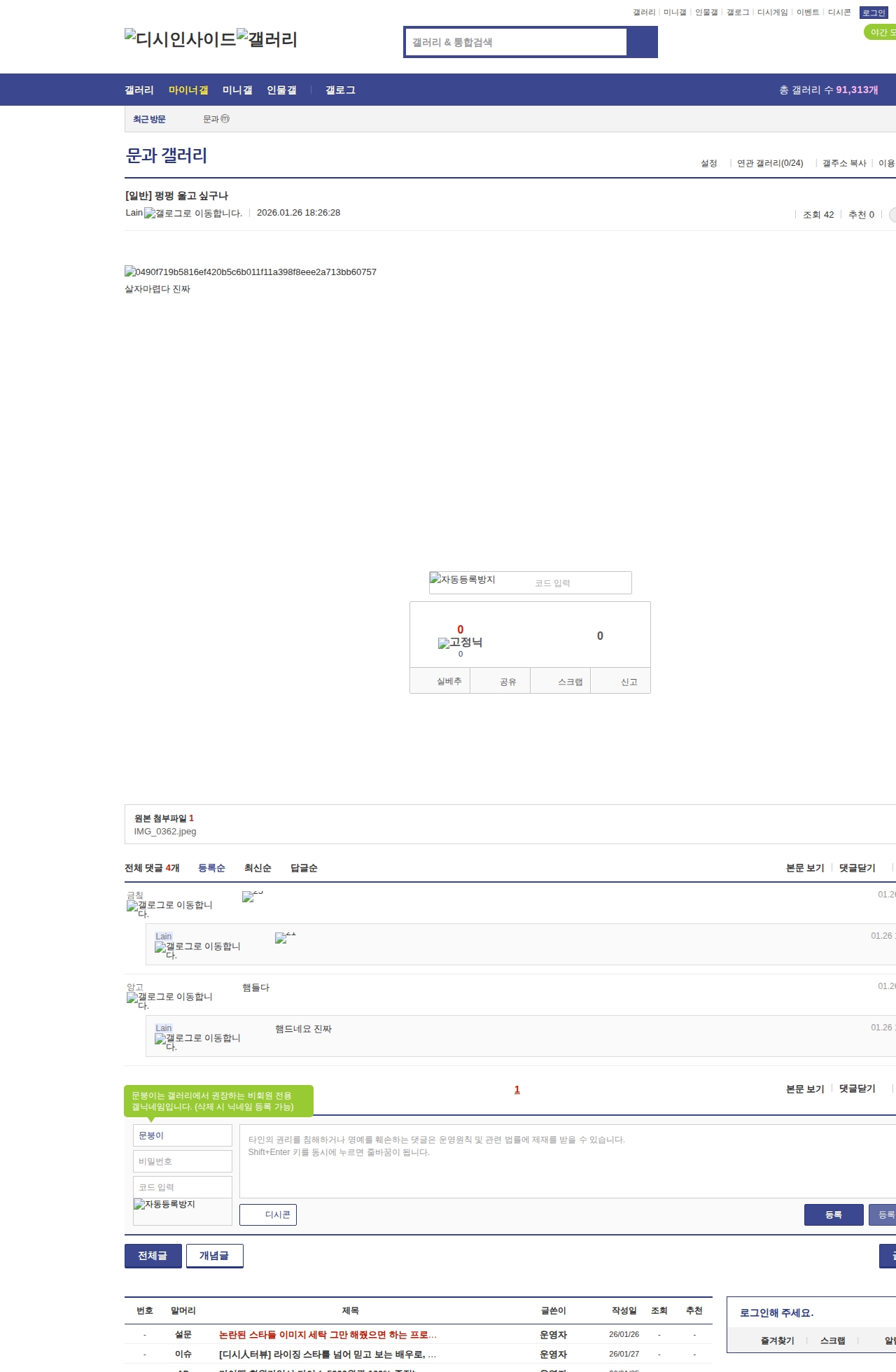896x1372 pixels.
Task: Switch to the 개념글 posts
Action: click(x=215, y=1256)
